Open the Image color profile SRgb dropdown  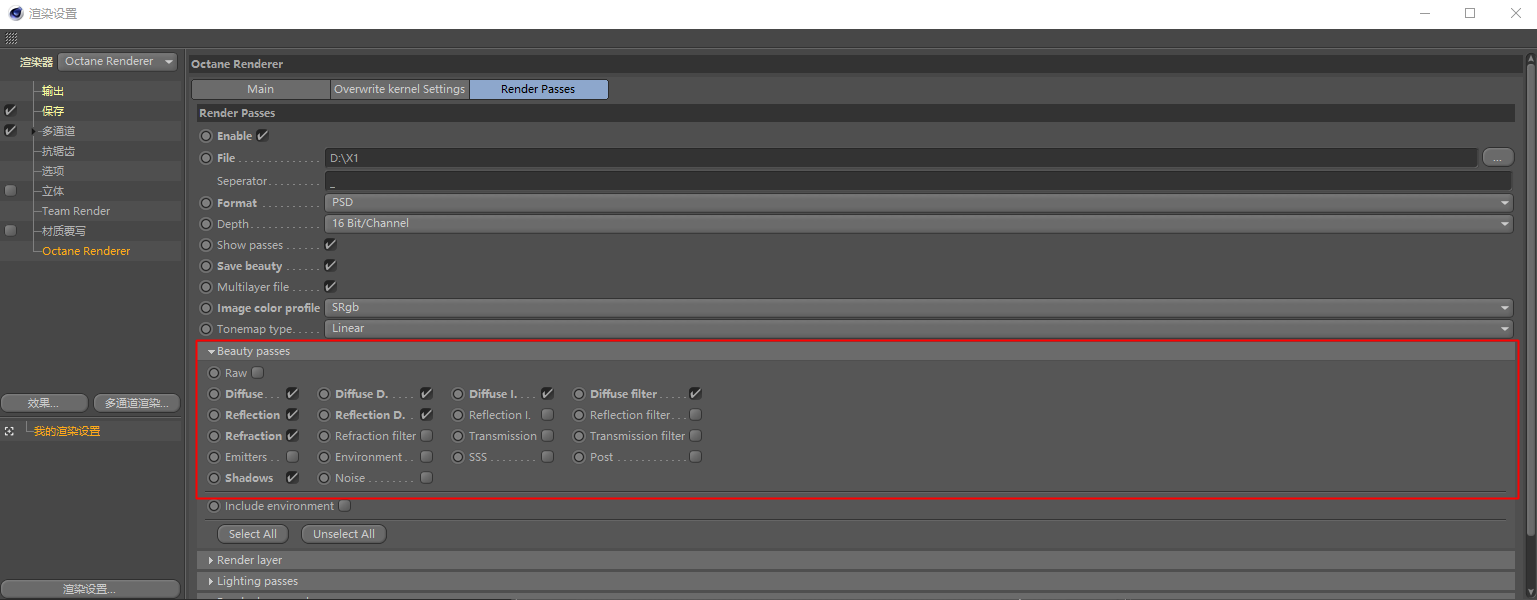(x=918, y=308)
